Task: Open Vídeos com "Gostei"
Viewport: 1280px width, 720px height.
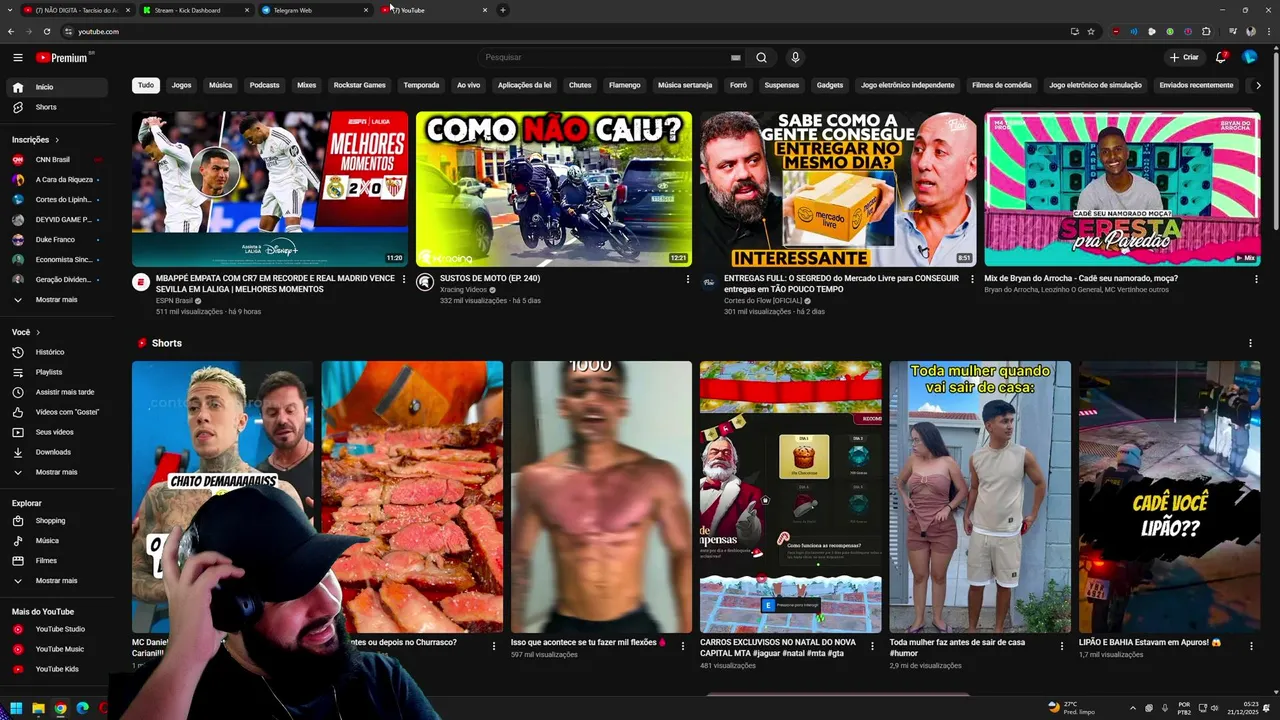Action: pyautogui.click(x=59, y=412)
